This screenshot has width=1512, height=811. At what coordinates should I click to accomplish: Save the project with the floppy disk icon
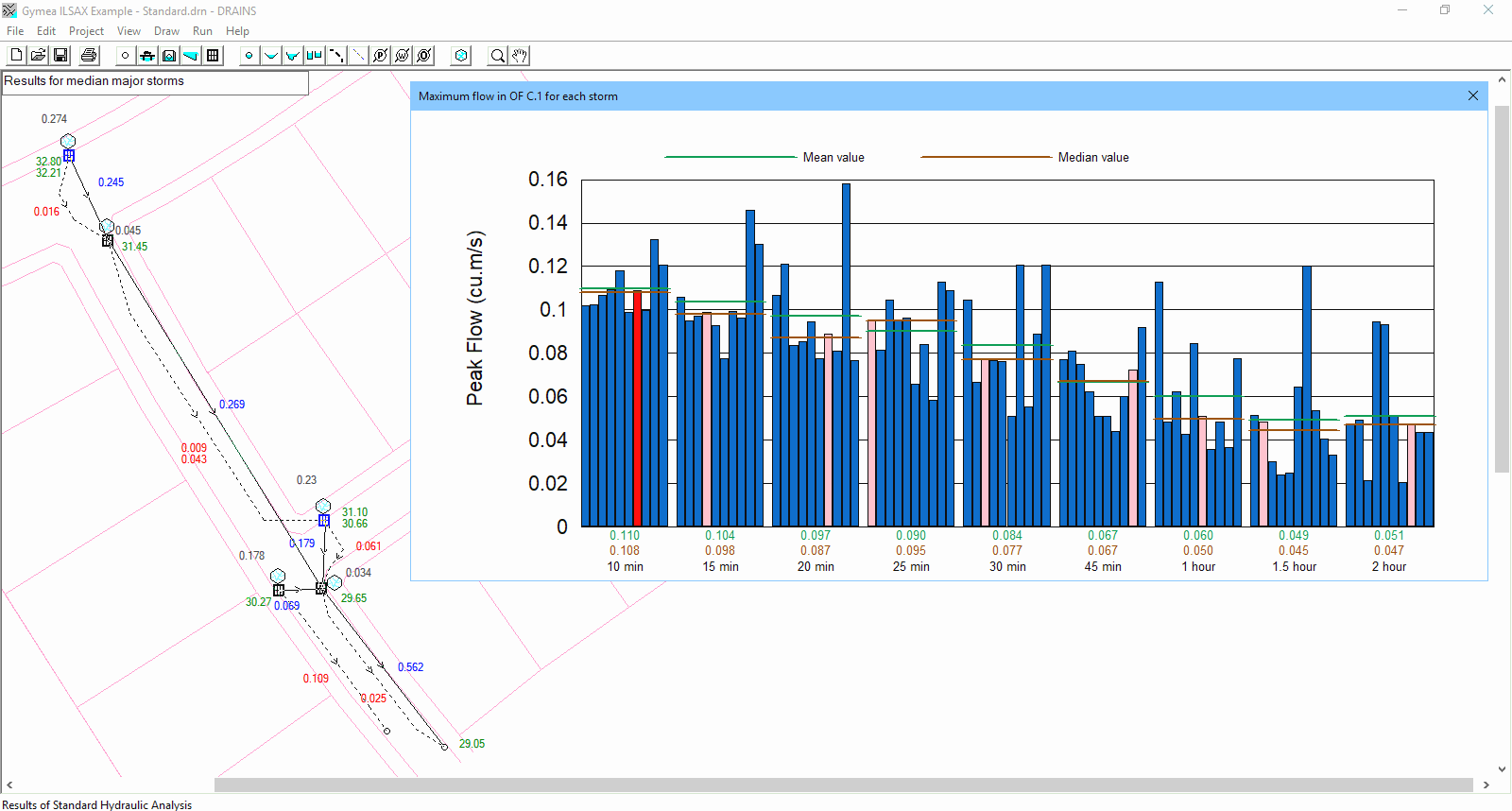[60, 56]
